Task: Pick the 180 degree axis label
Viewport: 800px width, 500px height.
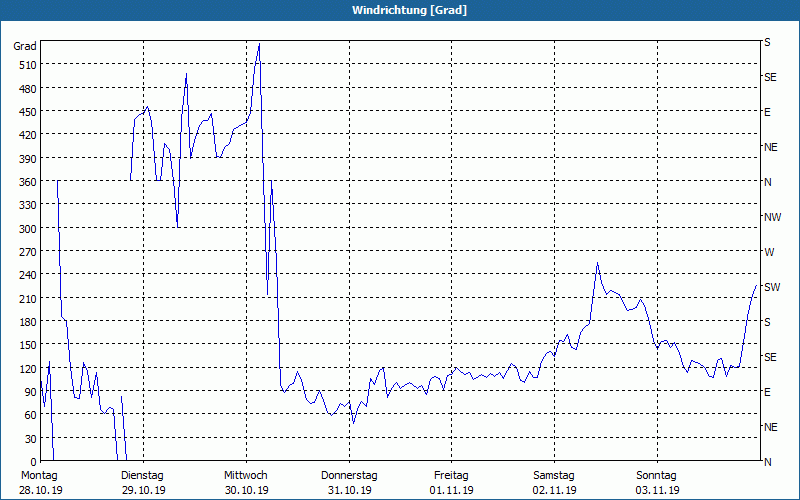Action: 28,321
